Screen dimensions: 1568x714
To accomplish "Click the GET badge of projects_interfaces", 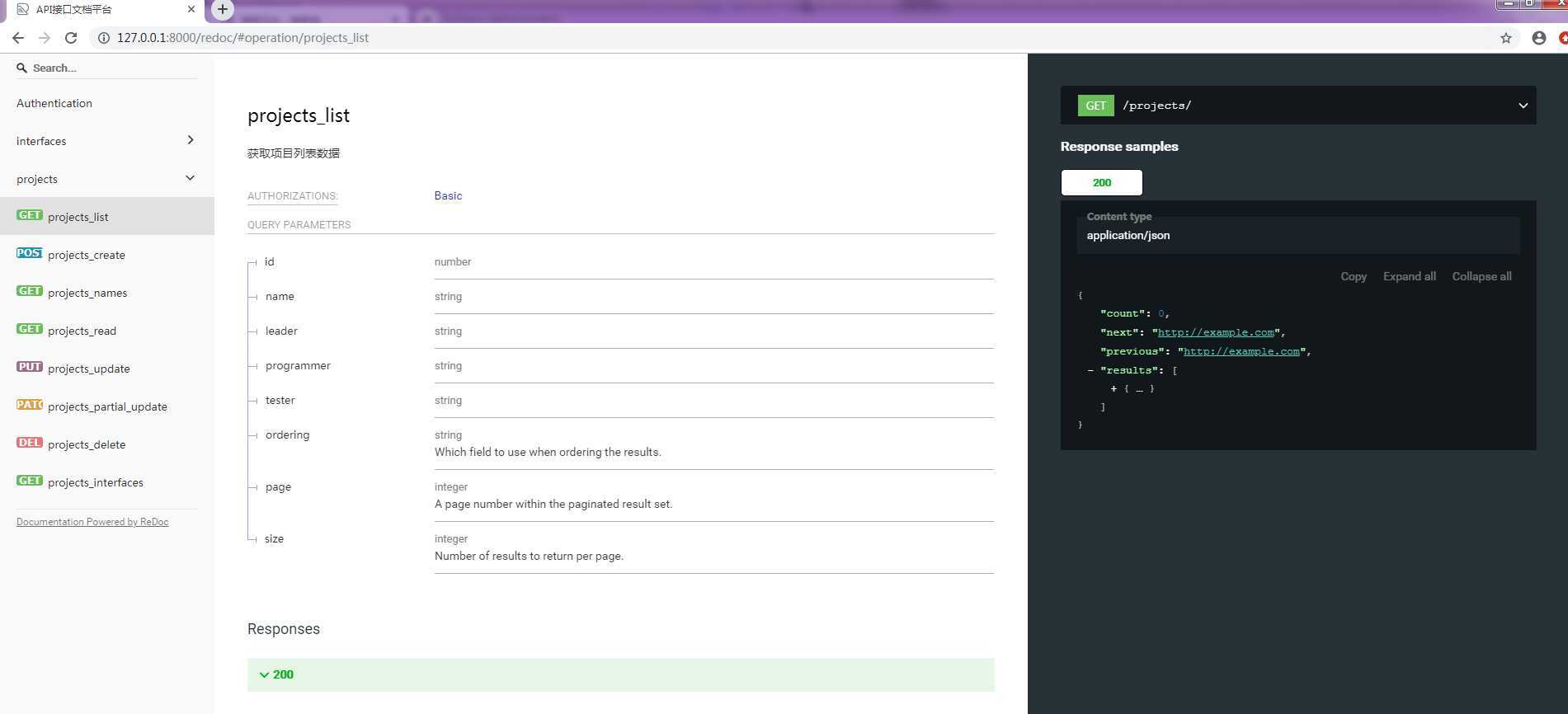I will [x=30, y=481].
